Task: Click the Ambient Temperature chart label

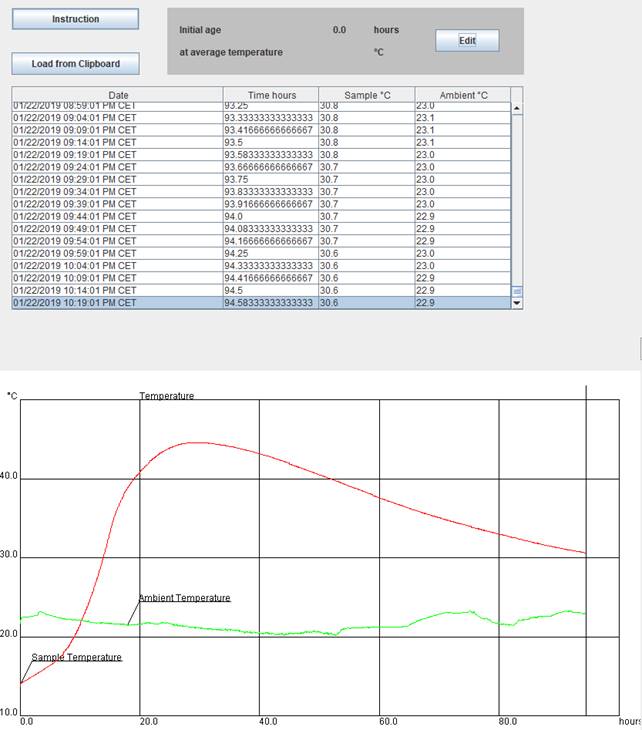Action: coord(184,598)
